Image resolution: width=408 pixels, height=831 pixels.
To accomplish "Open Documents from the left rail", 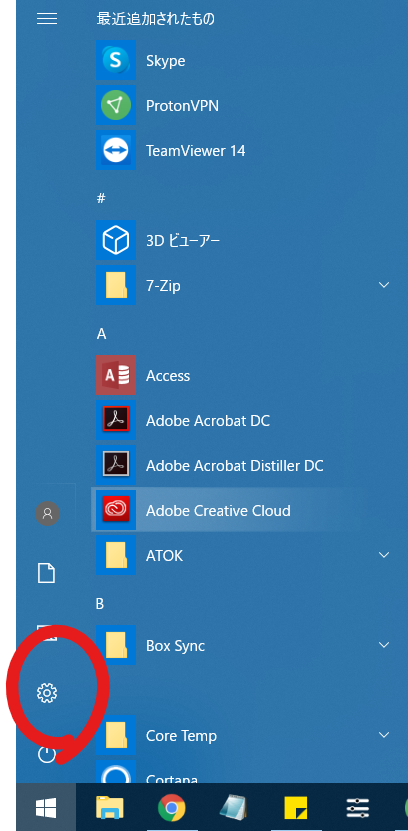I will pos(47,573).
